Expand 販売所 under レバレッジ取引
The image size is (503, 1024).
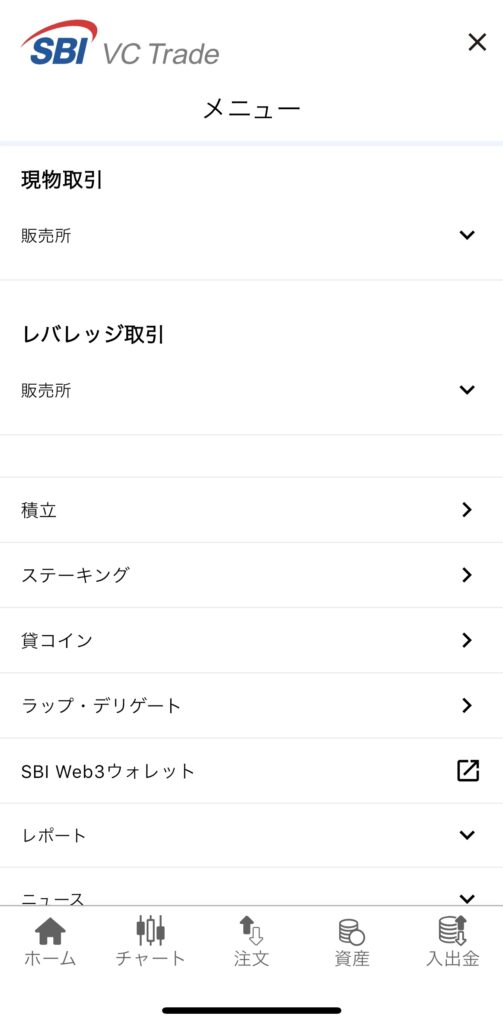click(252, 390)
